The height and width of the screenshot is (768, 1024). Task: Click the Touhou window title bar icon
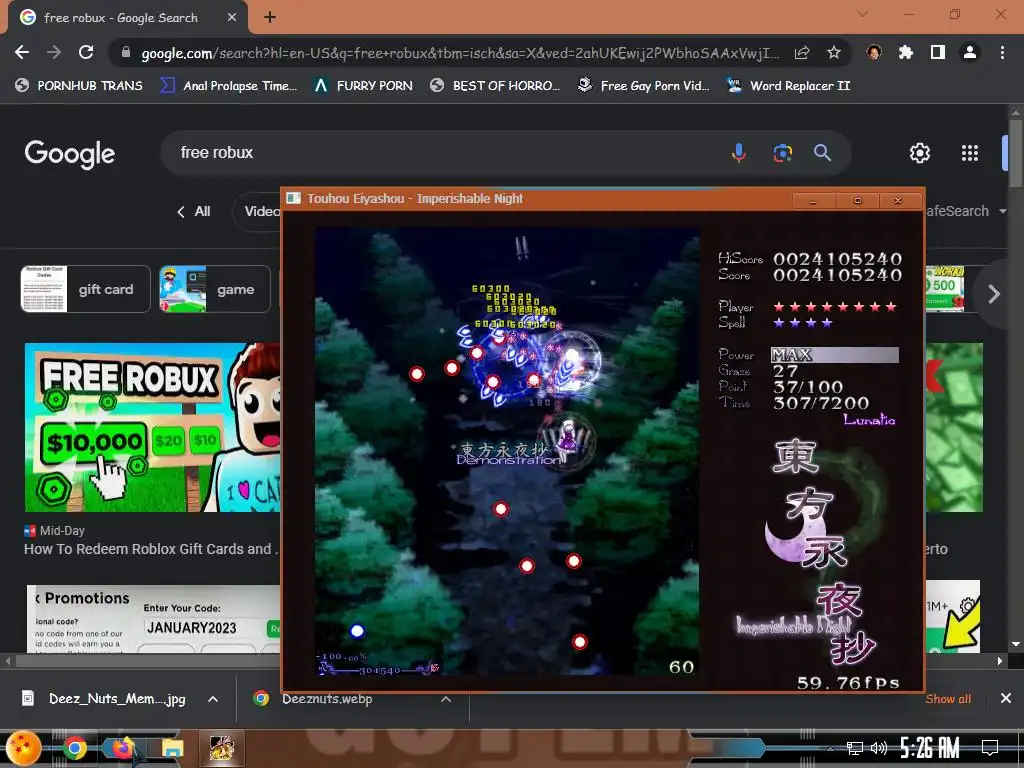(294, 199)
